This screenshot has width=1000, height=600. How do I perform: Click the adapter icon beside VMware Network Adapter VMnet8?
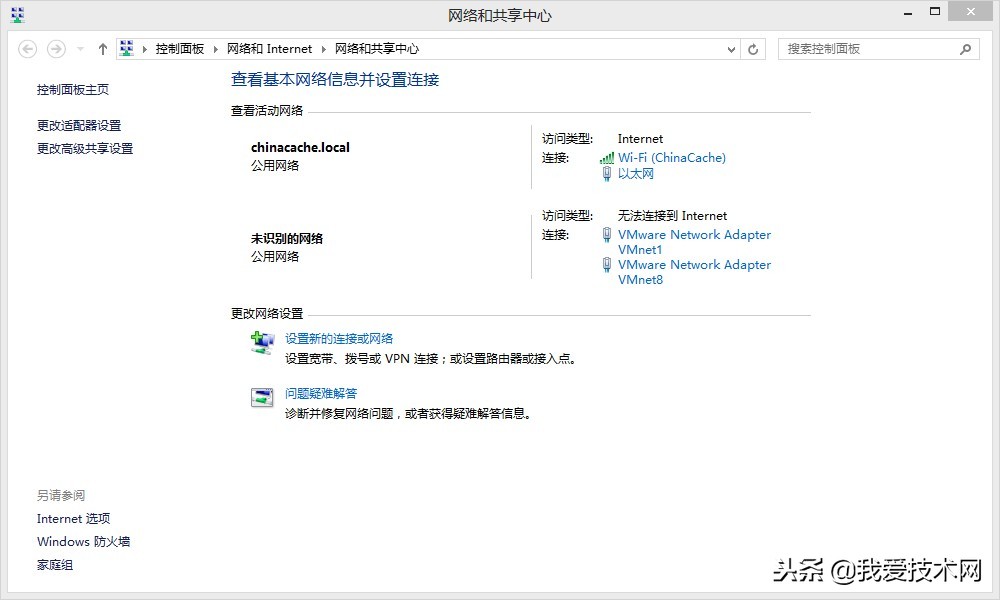[607, 265]
